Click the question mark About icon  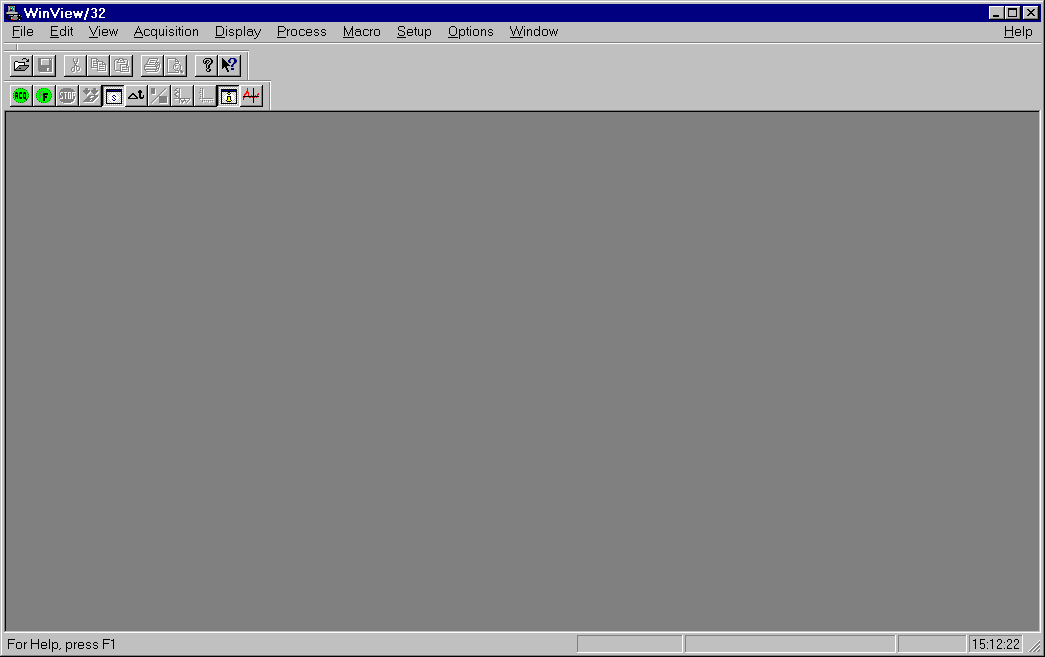[207, 65]
